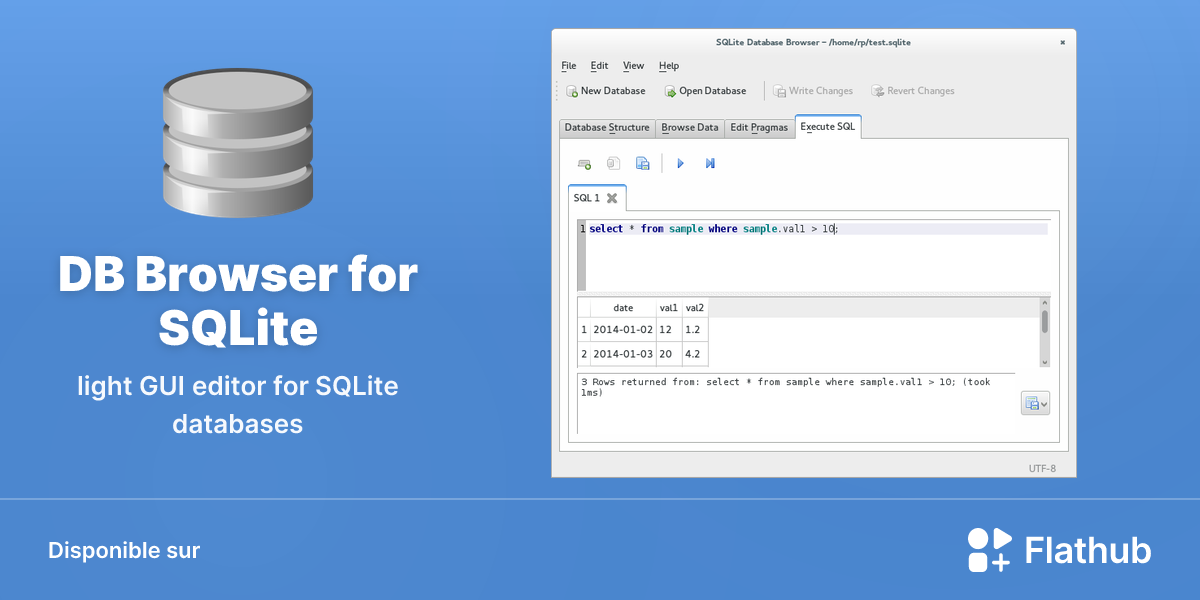Click the Disponible sur text
Image resolution: width=1200 pixels, height=600 pixels.
coord(124,550)
